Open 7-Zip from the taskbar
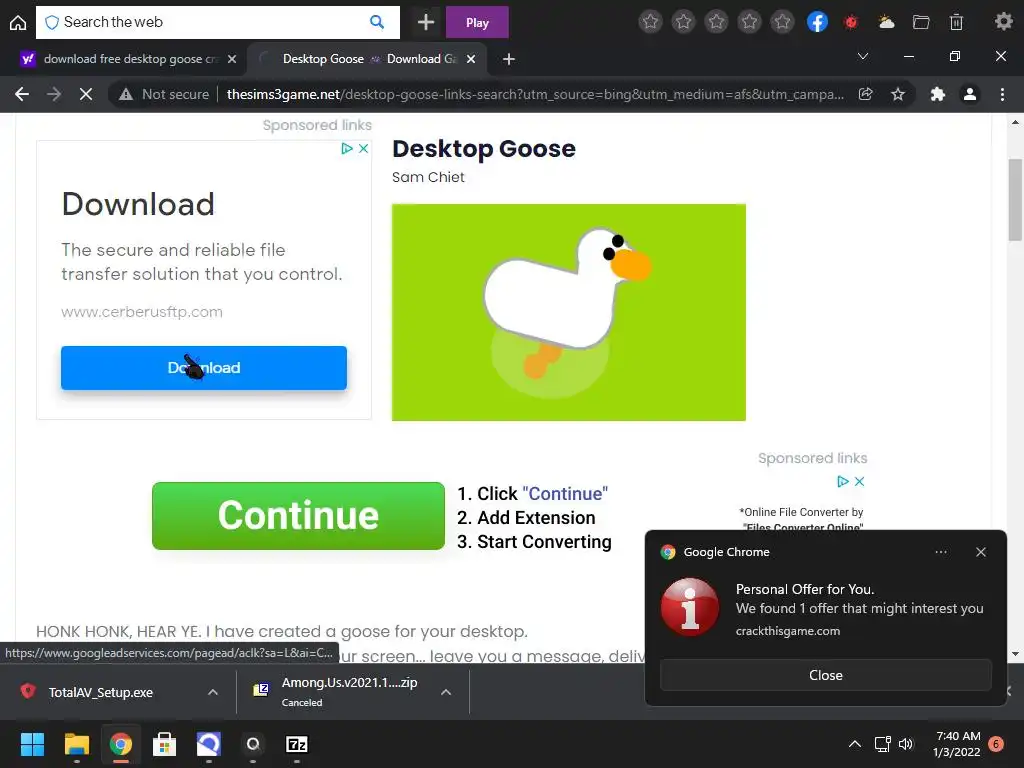1024x768 pixels. [x=296, y=744]
